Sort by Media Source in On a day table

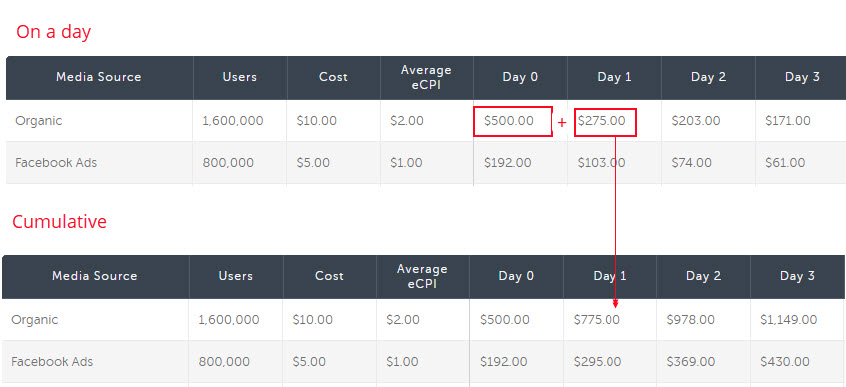[x=99, y=77]
